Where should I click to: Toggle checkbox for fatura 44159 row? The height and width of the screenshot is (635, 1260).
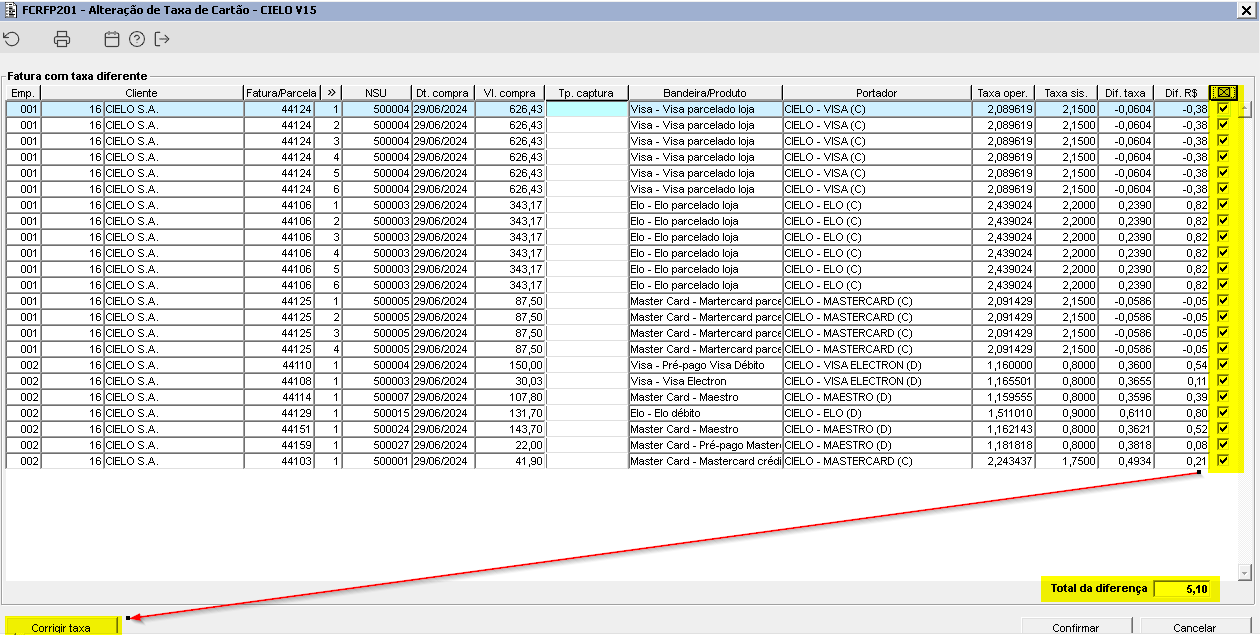pos(1222,445)
